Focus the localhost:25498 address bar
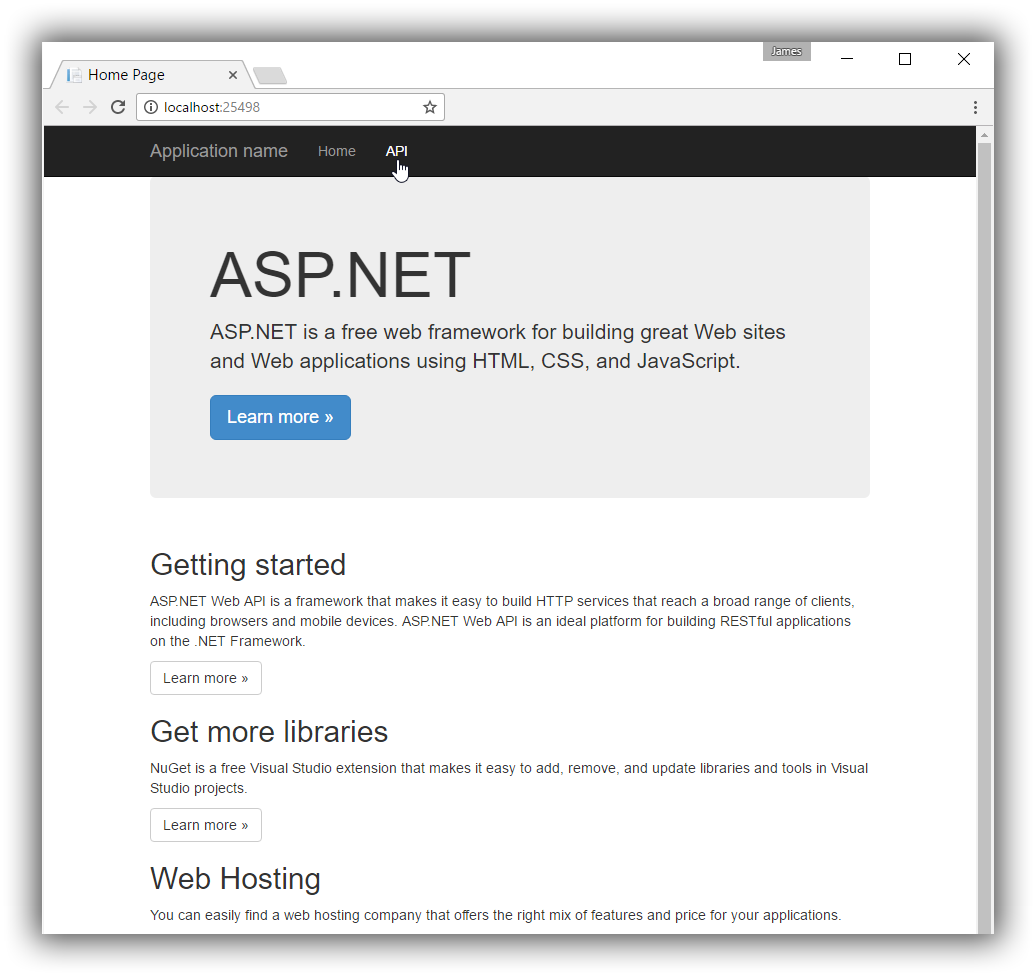Viewport: 1036px width, 976px height. click(290, 107)
